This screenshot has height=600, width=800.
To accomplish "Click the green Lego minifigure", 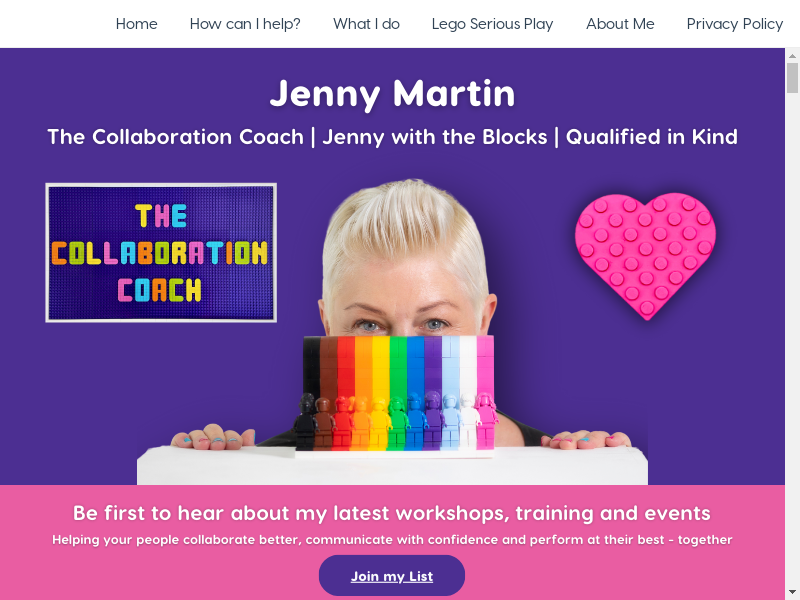I will coord(397,422).
